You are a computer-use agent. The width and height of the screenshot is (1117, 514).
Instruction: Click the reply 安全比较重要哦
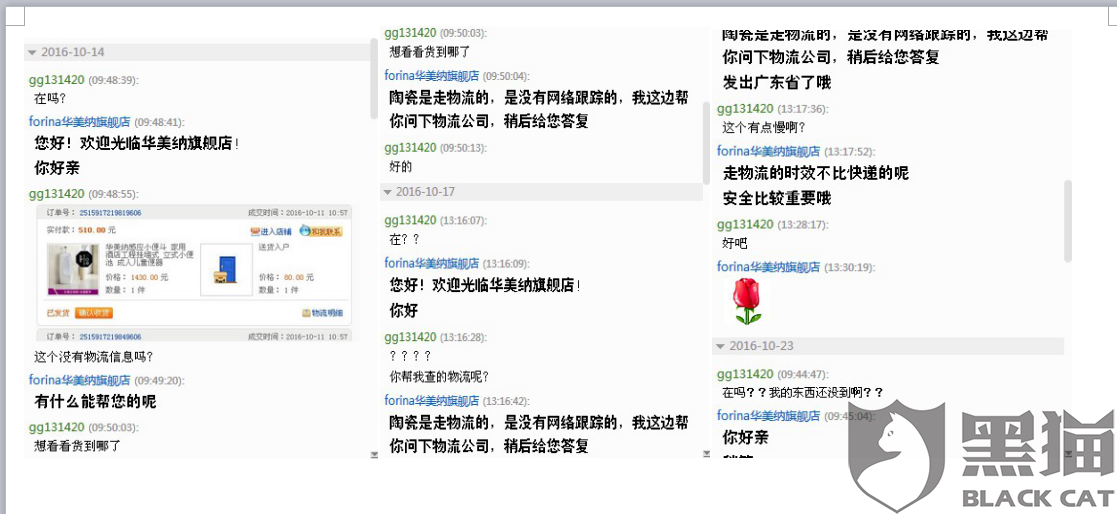click(776, 198)
